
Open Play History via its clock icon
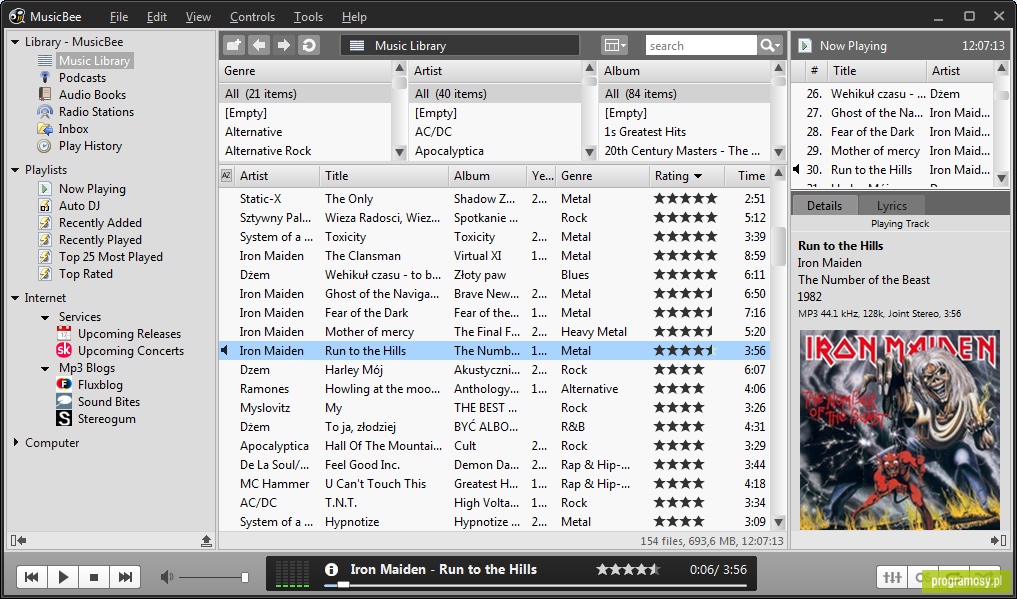tap(44, 146)
